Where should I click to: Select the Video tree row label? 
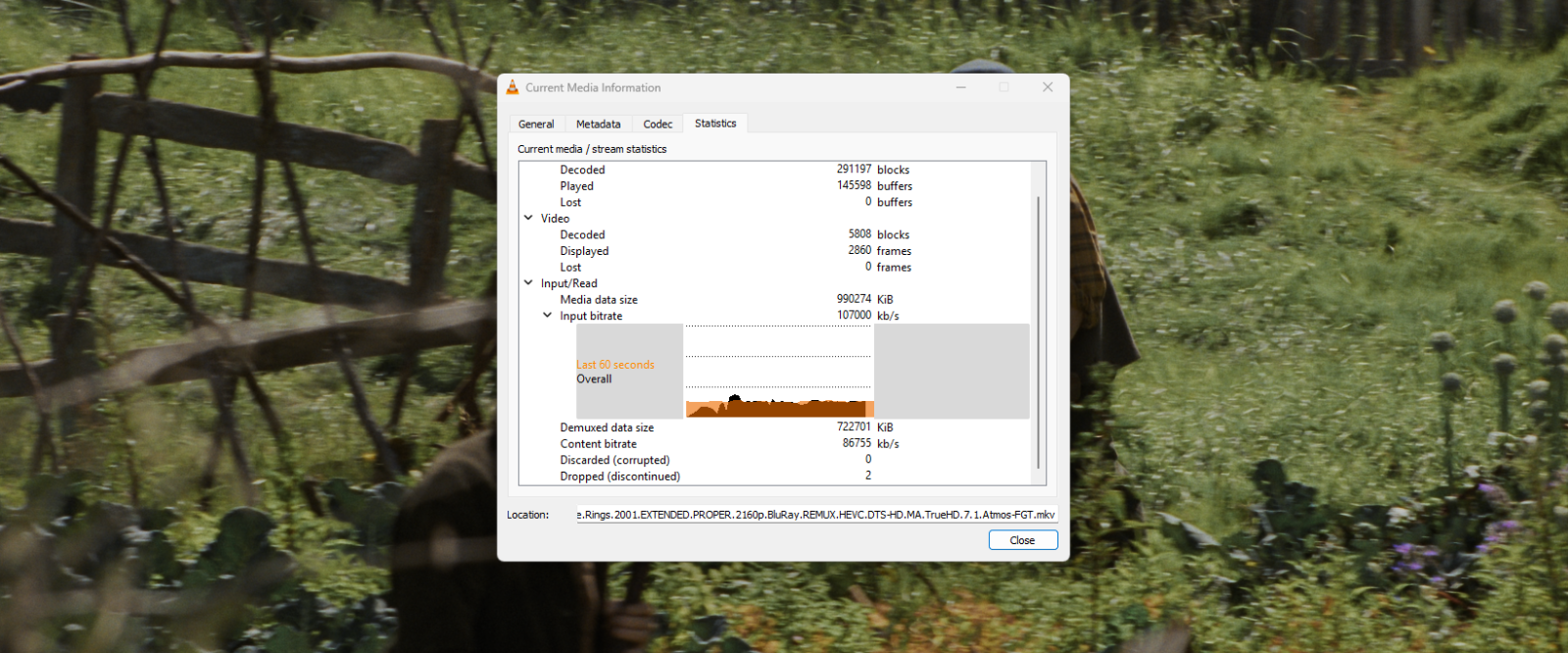point(555,219)
